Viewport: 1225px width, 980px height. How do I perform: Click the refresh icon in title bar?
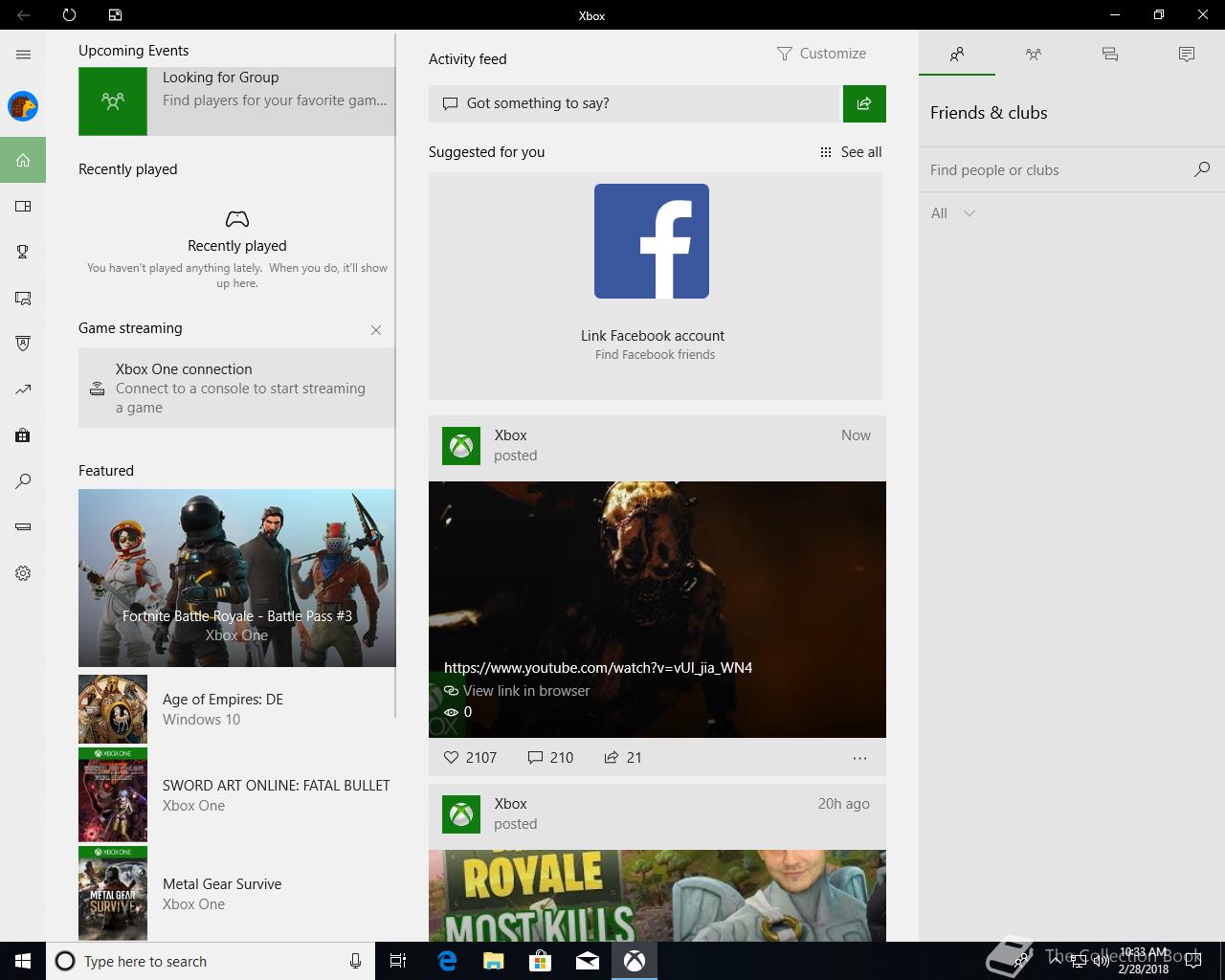tap(69, 15)
